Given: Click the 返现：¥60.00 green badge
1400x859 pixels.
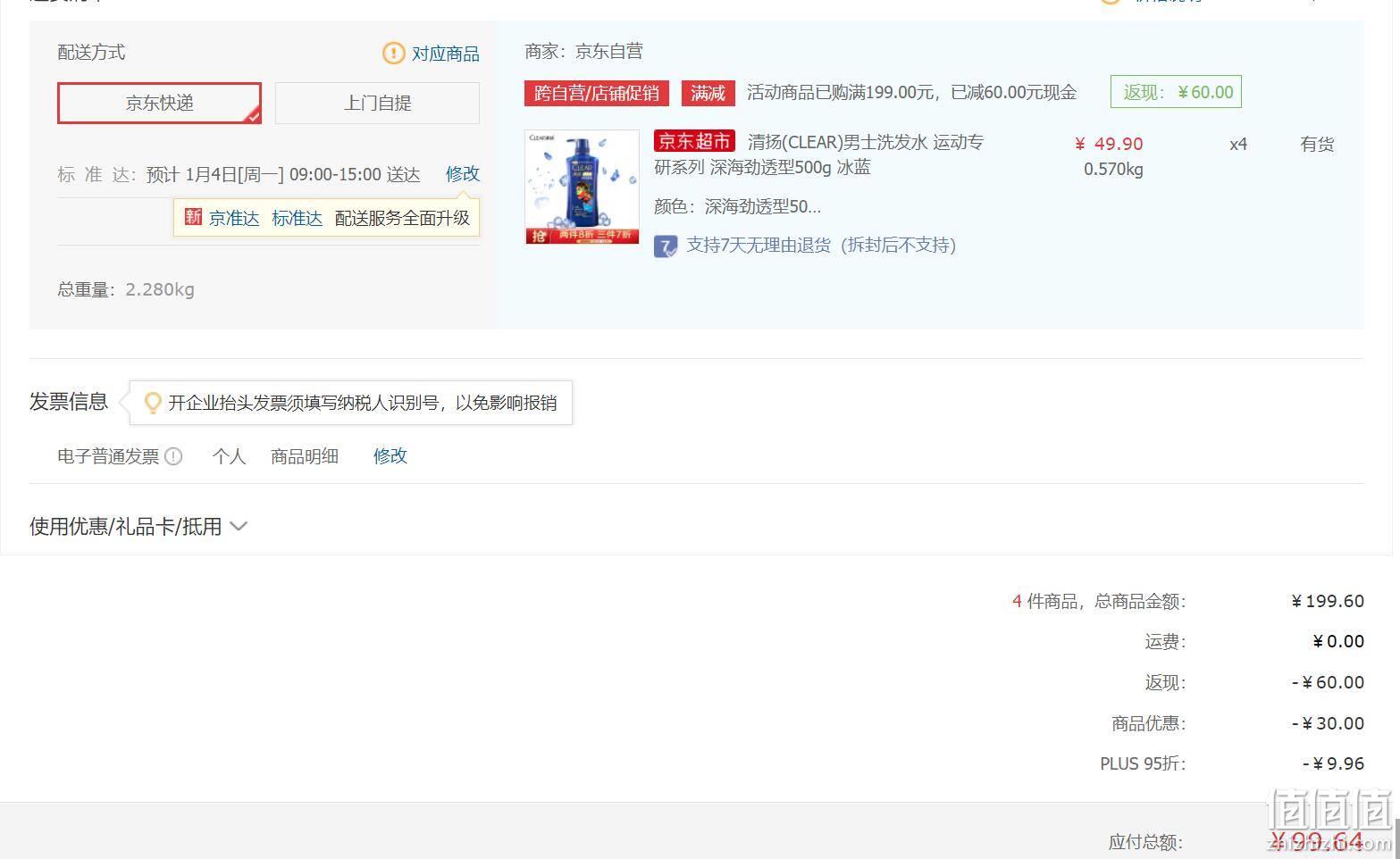Looking at the screenshot, I should [x=1176, y=92].
